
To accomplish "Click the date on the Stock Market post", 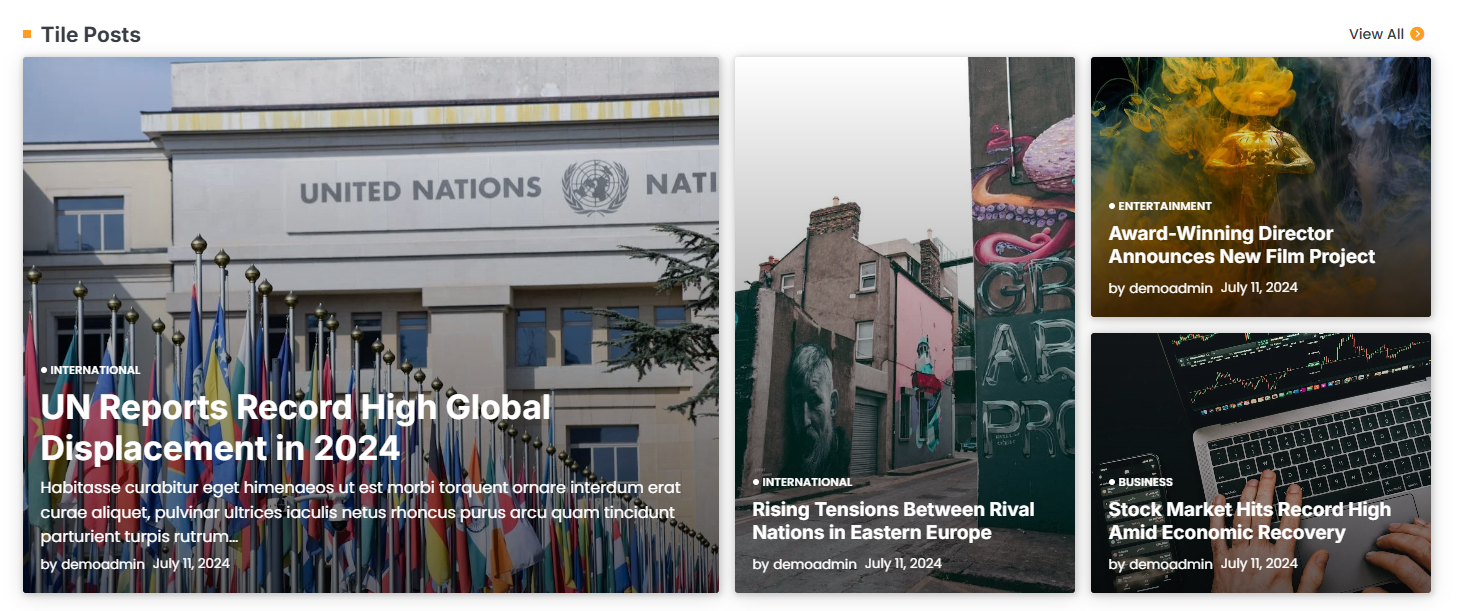I will click(1259, 563).
